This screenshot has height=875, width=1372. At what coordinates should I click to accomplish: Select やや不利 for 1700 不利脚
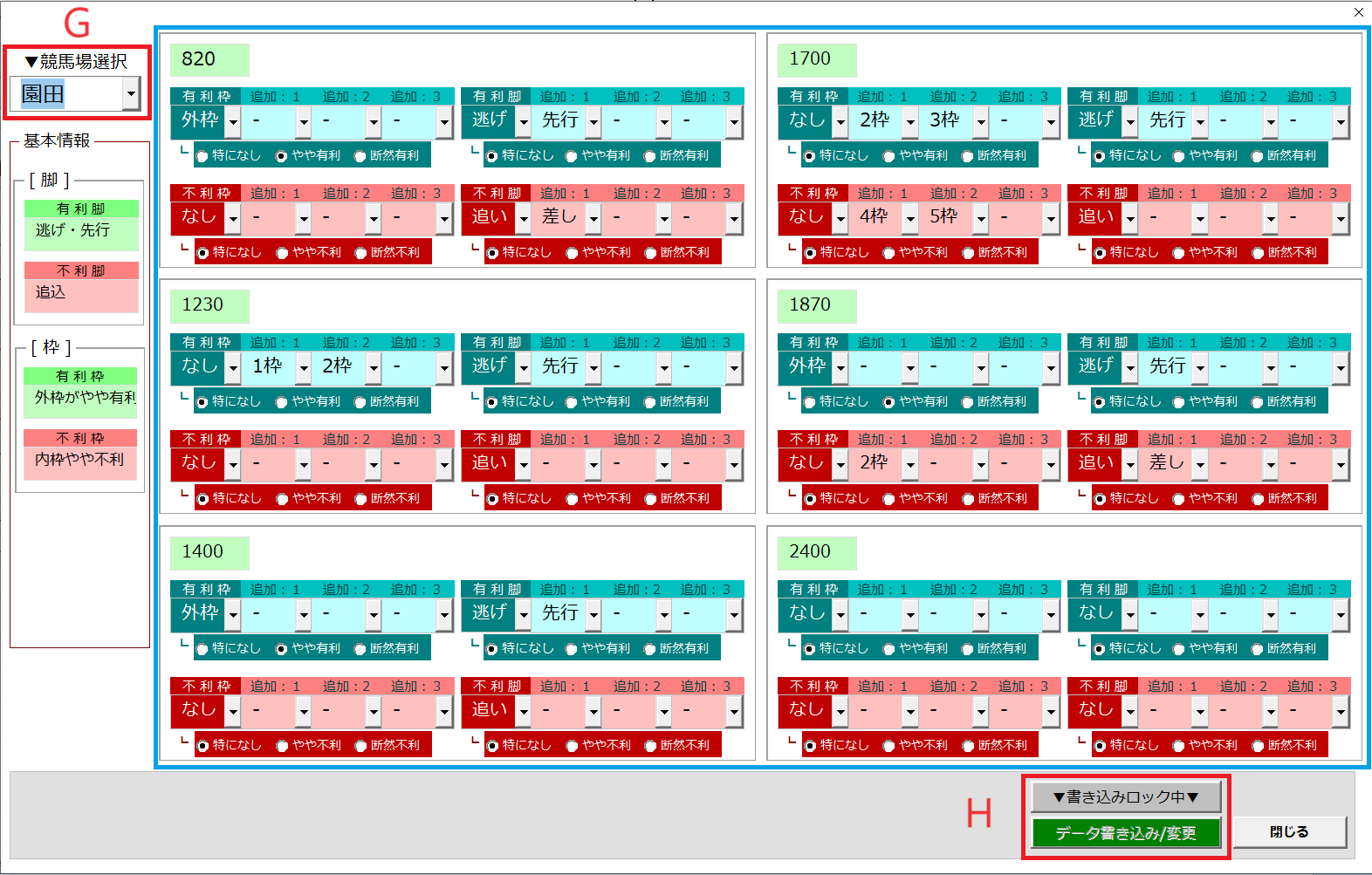(x=1179, y=253)
